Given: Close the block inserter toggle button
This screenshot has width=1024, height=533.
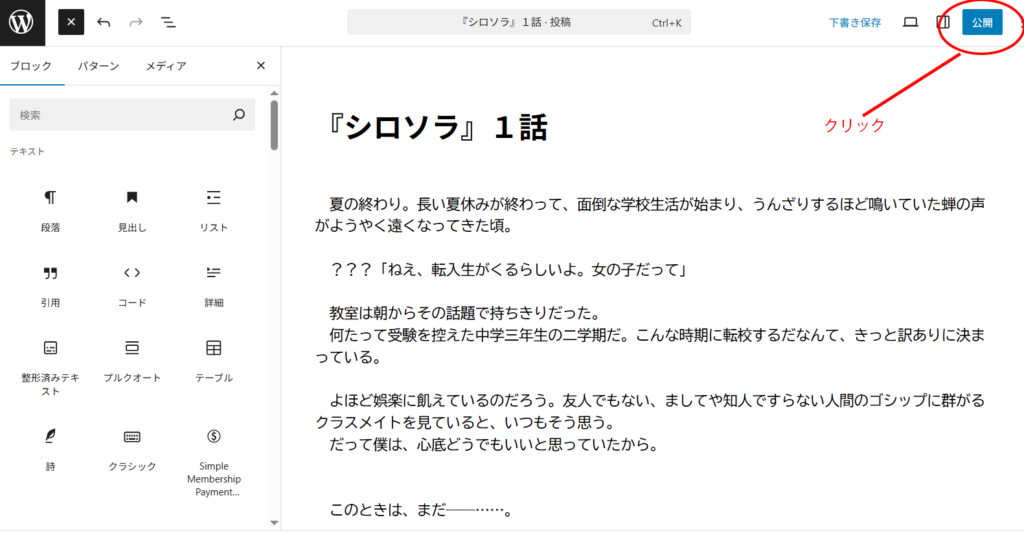Looking at the screenshot, I should click(x=71, y=22).
